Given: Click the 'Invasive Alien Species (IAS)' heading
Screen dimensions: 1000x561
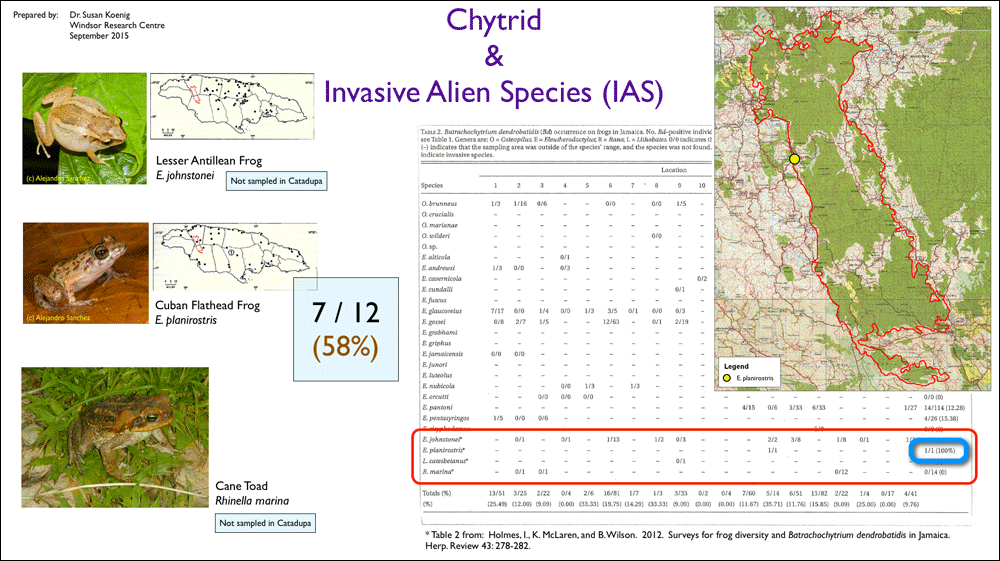Looking at the screenshot, I should pyautogui.click(x=494, y=92).
